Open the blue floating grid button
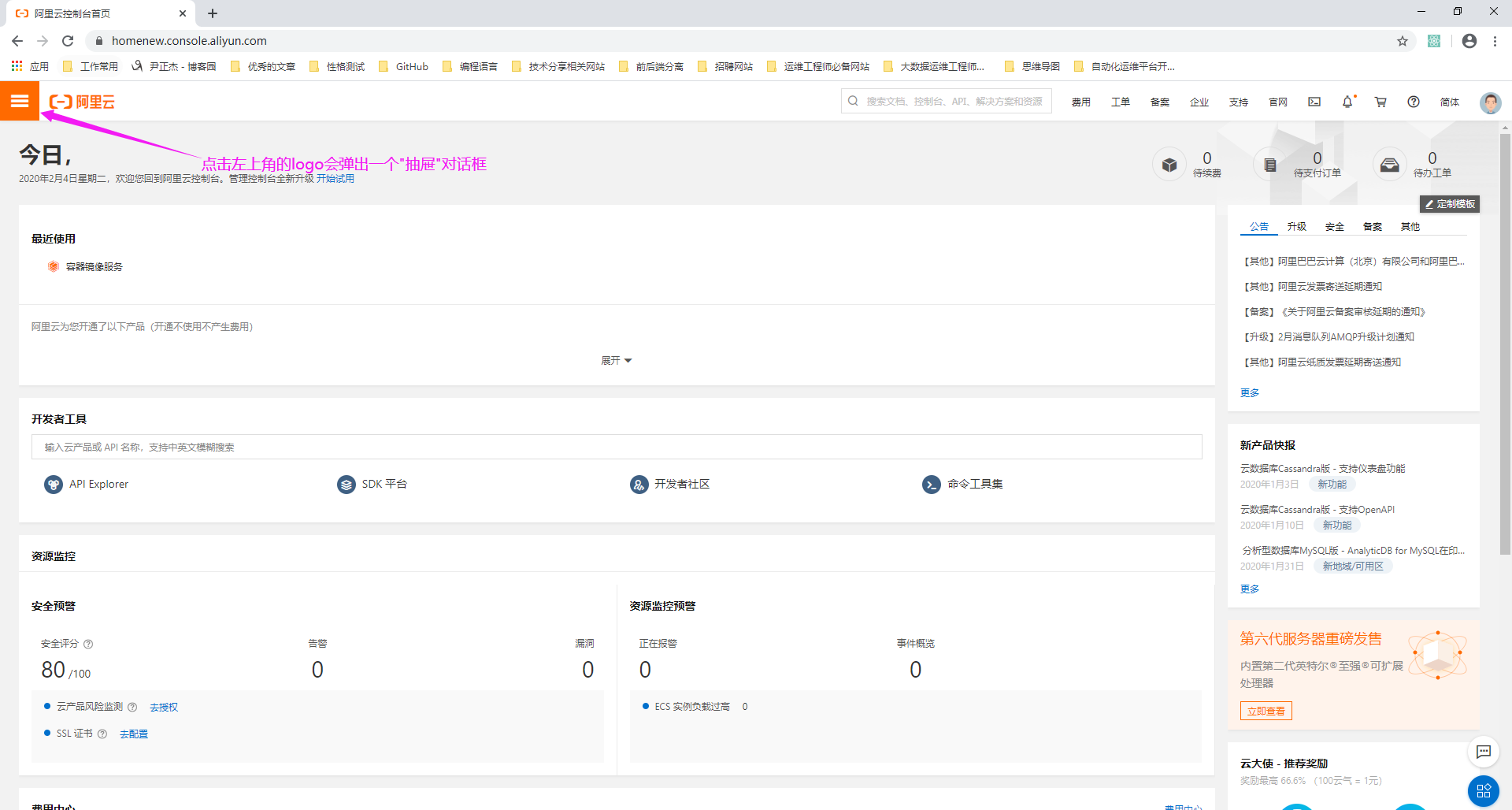This screenshot has width=1512, height=810. [1484, 791]
